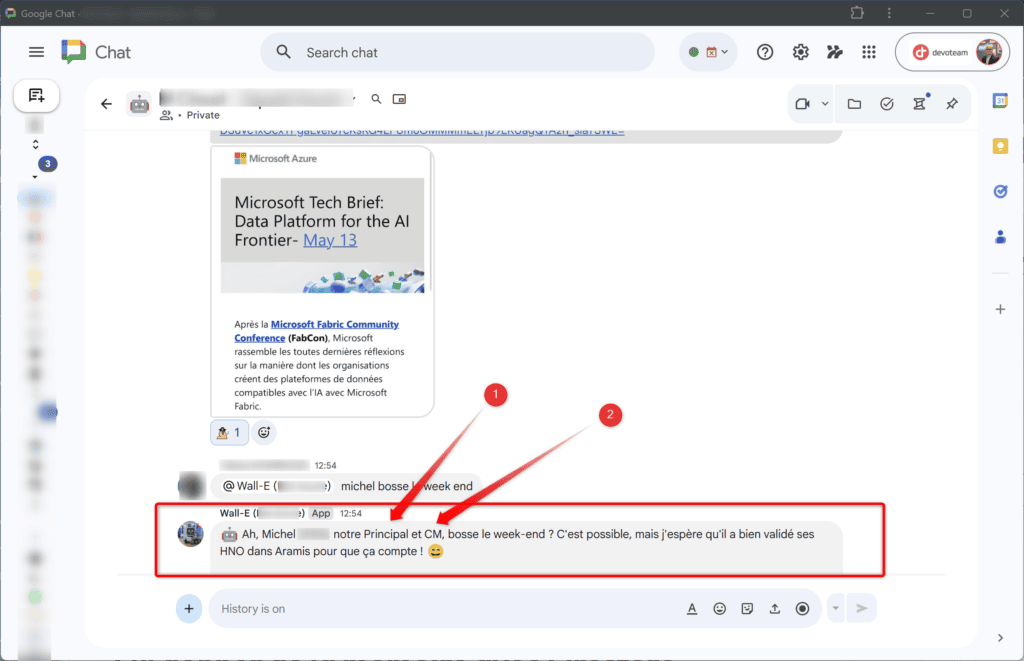
Task: Click the Wall-E bot avatar
Action: (x=191, y=534)
